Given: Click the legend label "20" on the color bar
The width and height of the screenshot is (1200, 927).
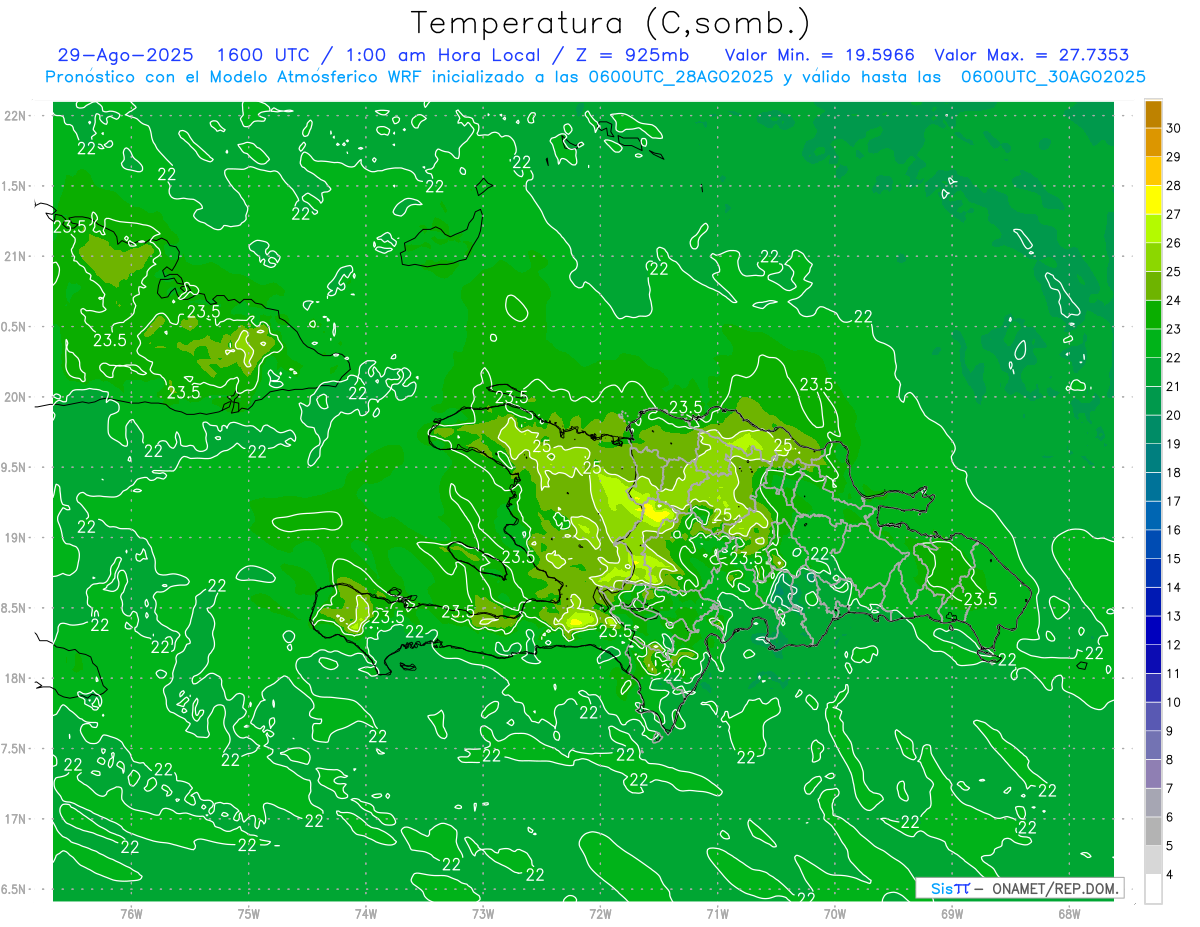Looking at the screenshot, I should tap(1173, 415).
